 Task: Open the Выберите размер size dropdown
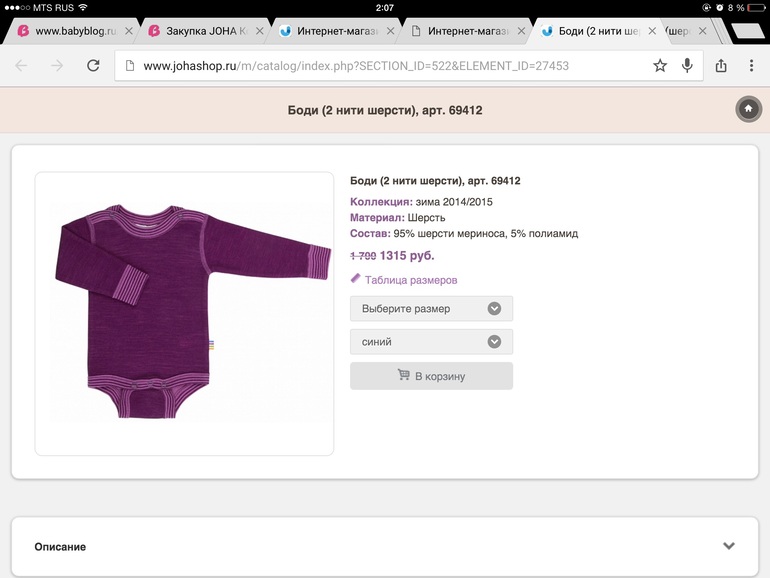431,308
